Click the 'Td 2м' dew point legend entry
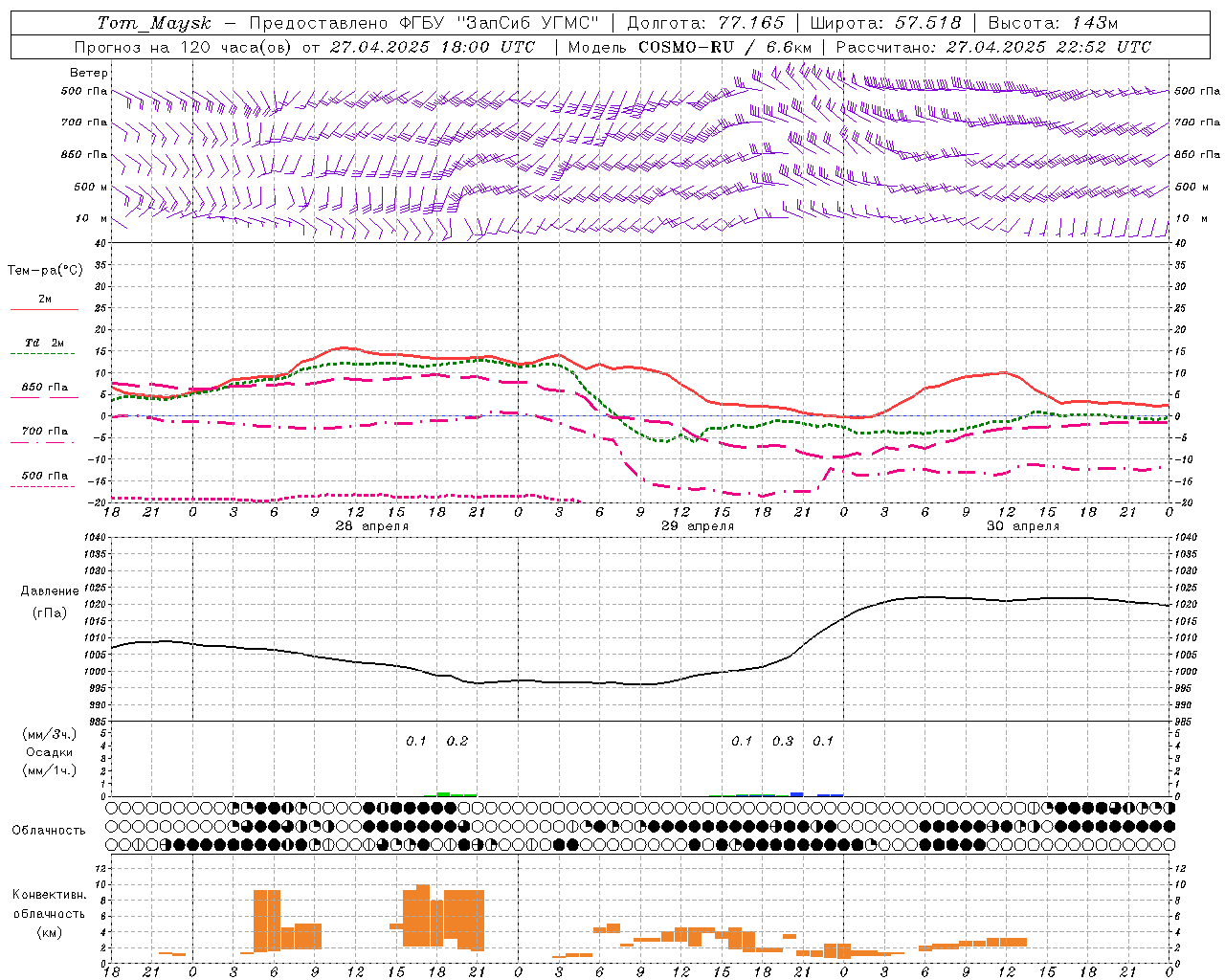Viewport: 1225px width, 980px height. [x=45, y=343]
